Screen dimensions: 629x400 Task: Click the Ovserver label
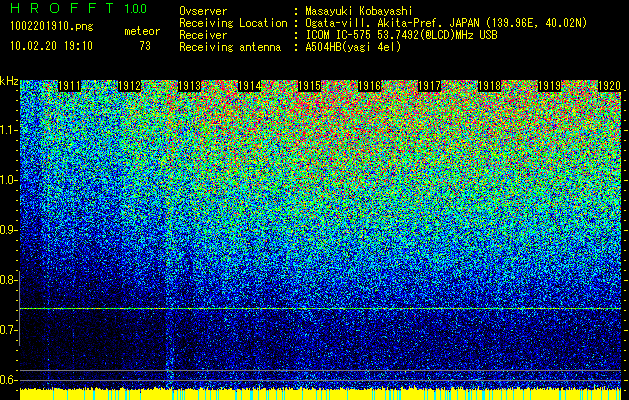click(203, 11)
